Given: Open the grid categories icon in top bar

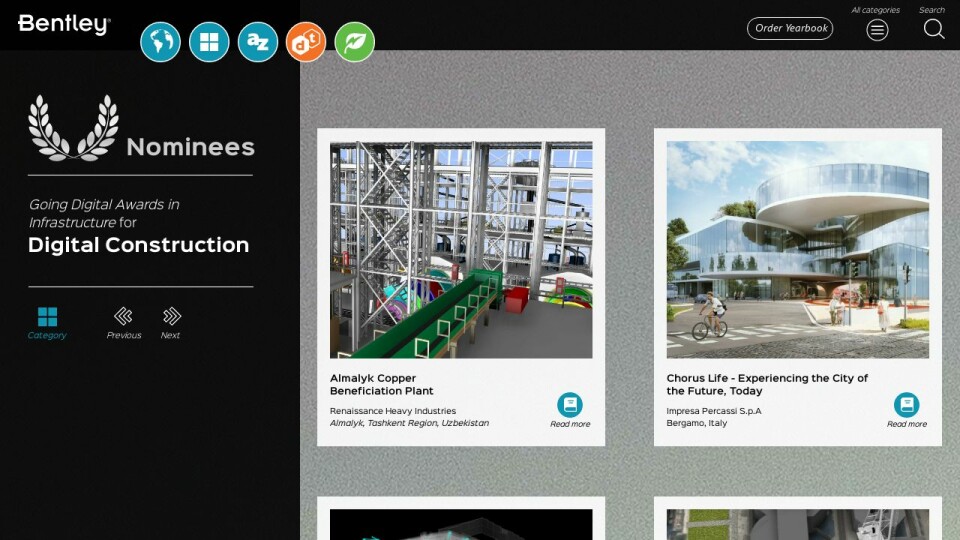Looking at the screenshot, I should click(x=209, y=42).
